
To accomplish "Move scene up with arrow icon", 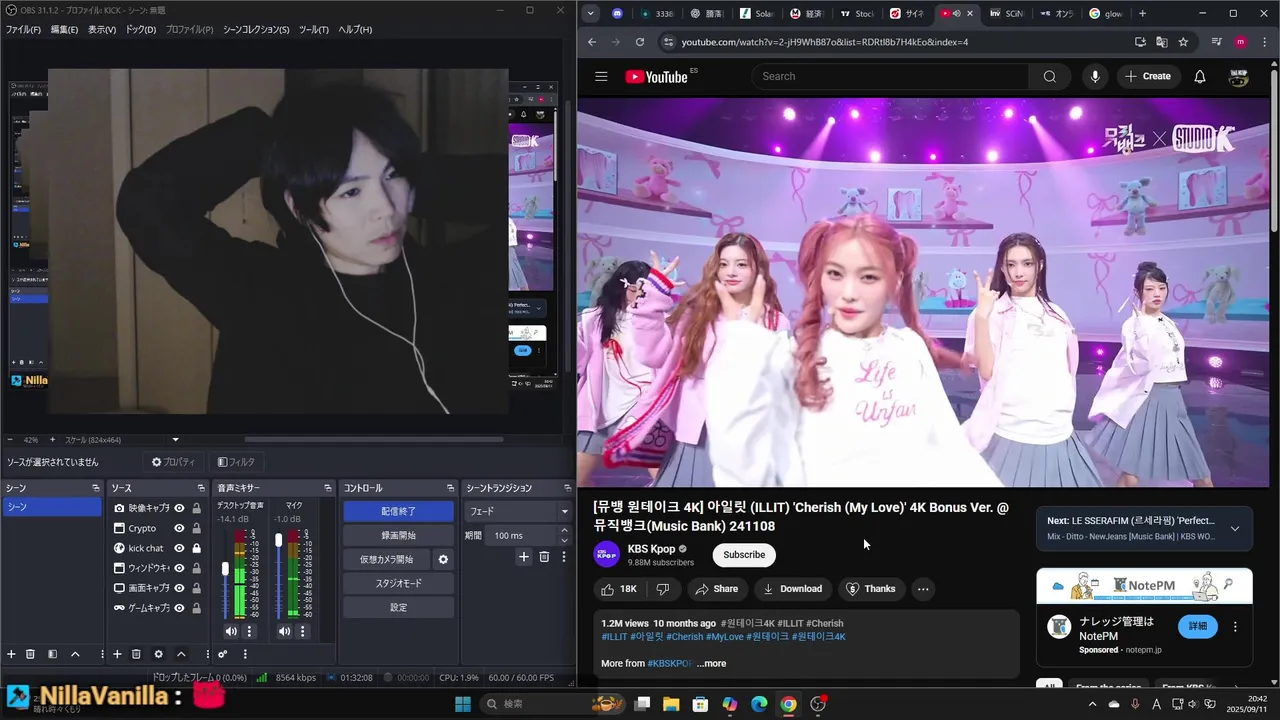I will coord(75,654).
